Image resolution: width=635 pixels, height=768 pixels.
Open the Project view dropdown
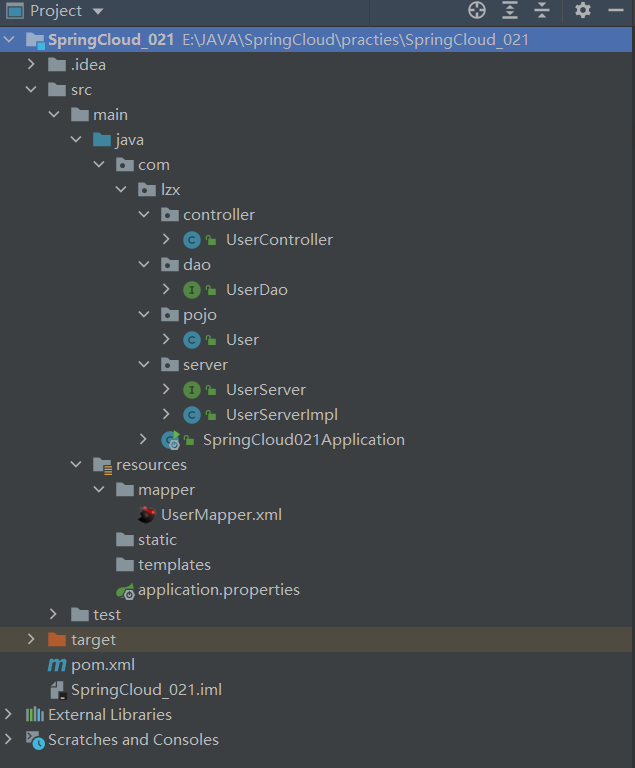98,11
